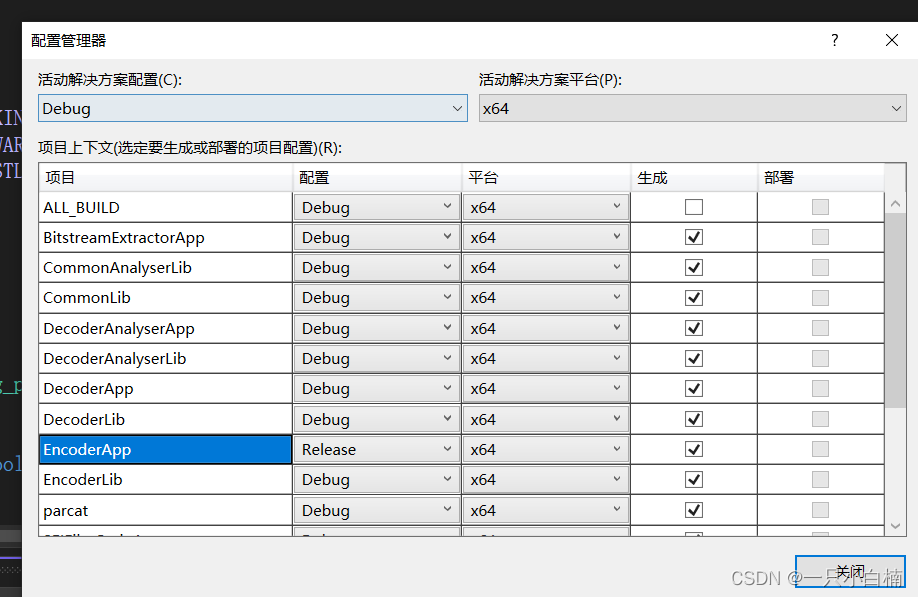Screen dimensions: 918x597
Task: Open configuration dropdown for DecoderLib
Action: [x=376, y=419]
